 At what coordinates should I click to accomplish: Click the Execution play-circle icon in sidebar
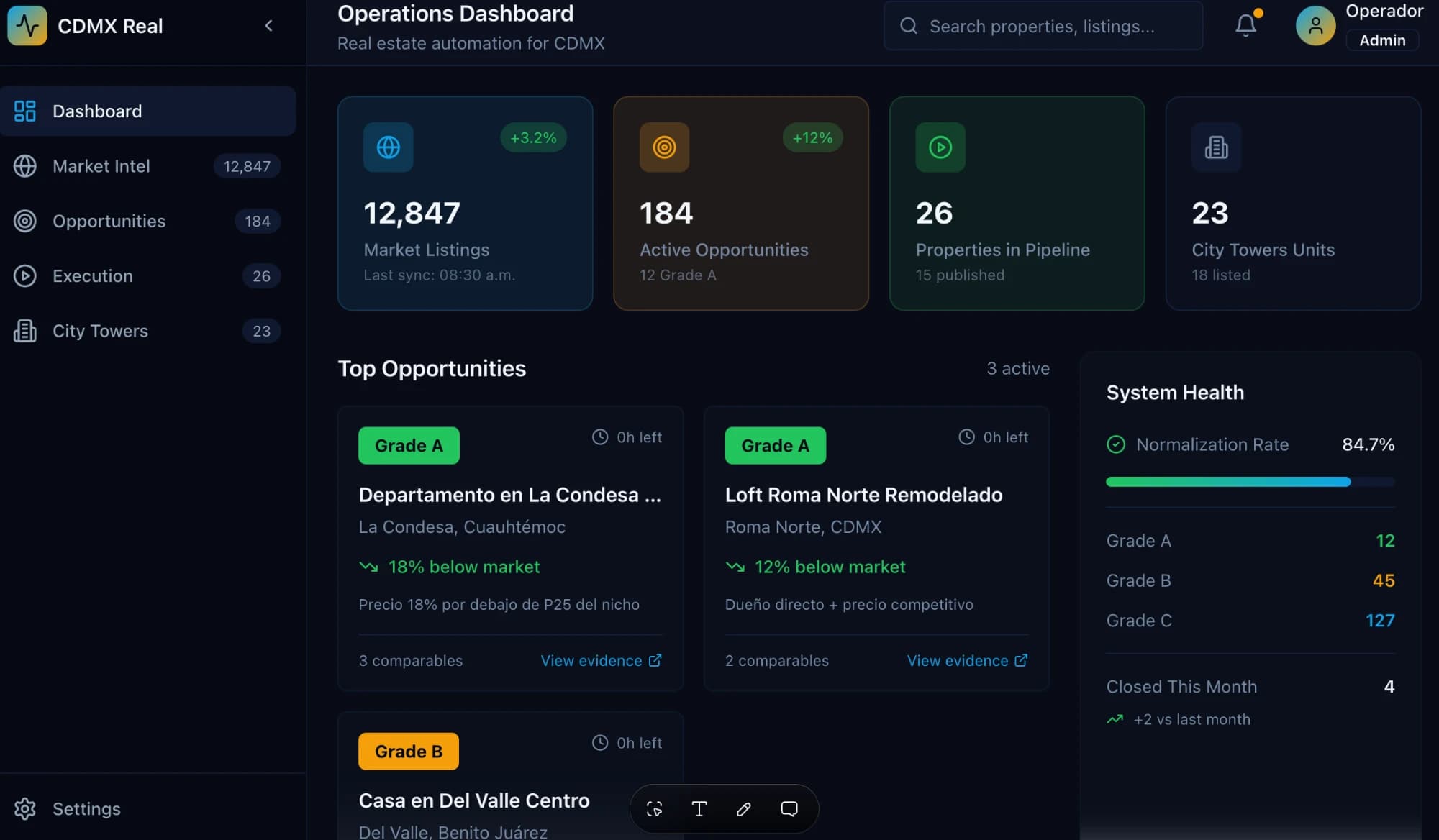(25, 275)
